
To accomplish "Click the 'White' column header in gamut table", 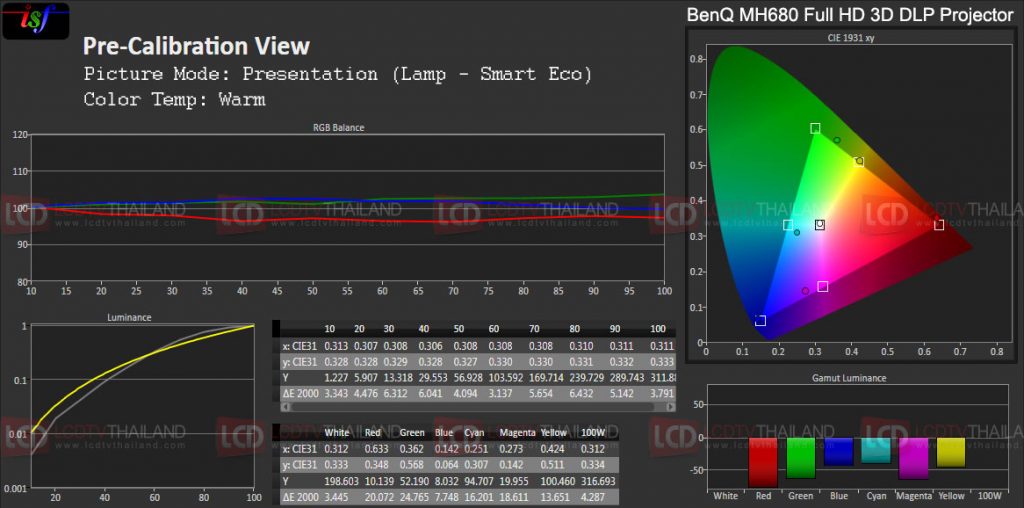I will click(337, 432).
